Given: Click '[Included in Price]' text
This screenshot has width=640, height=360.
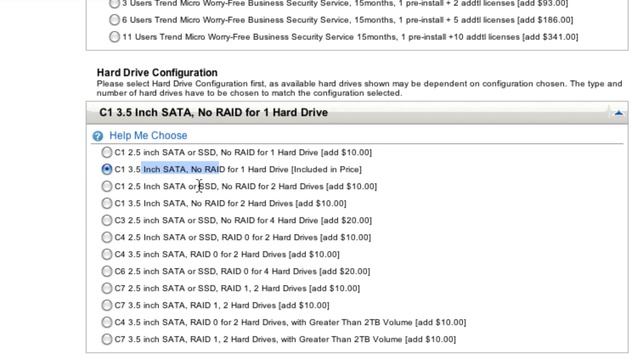Looking at the screenshot, I should click(x=326, y=169).
